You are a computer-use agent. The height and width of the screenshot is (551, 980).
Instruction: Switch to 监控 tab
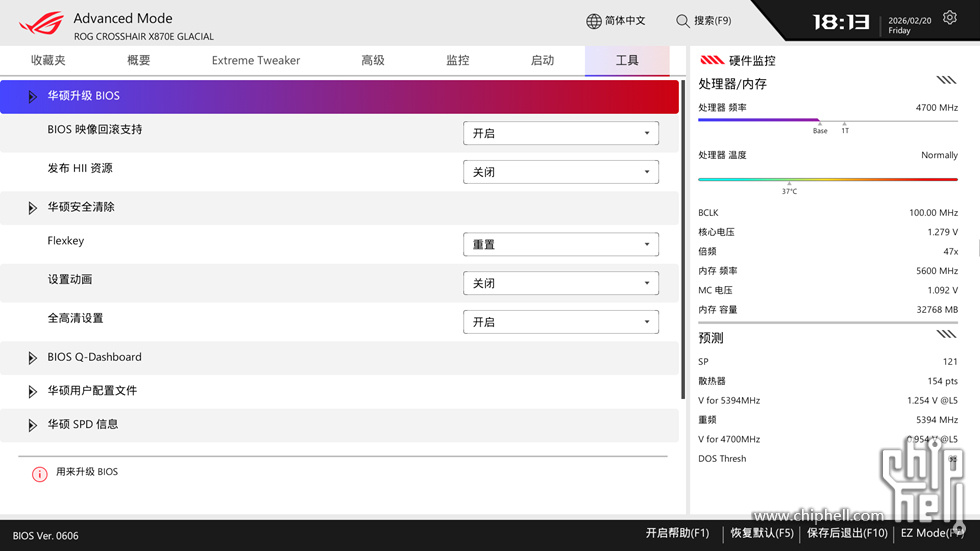[457, 60]
